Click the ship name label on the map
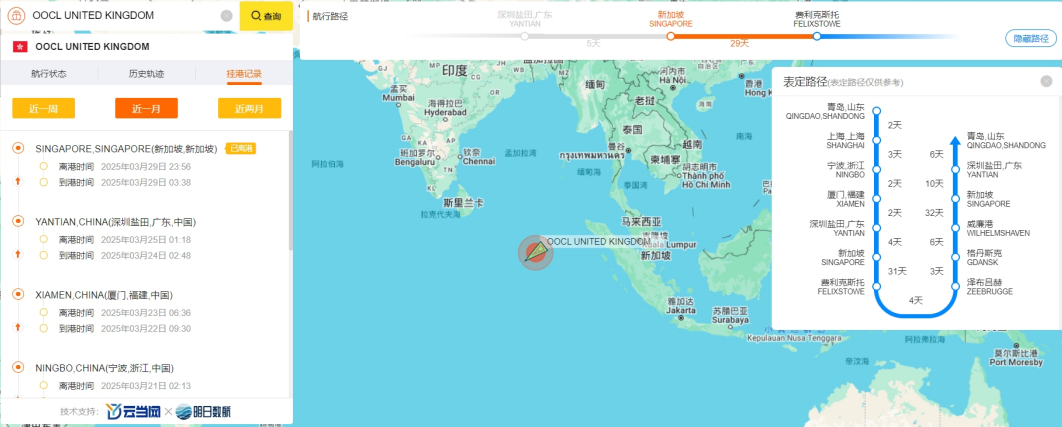The height and width of the screenshot is (427, 1062). pos(598,241)
